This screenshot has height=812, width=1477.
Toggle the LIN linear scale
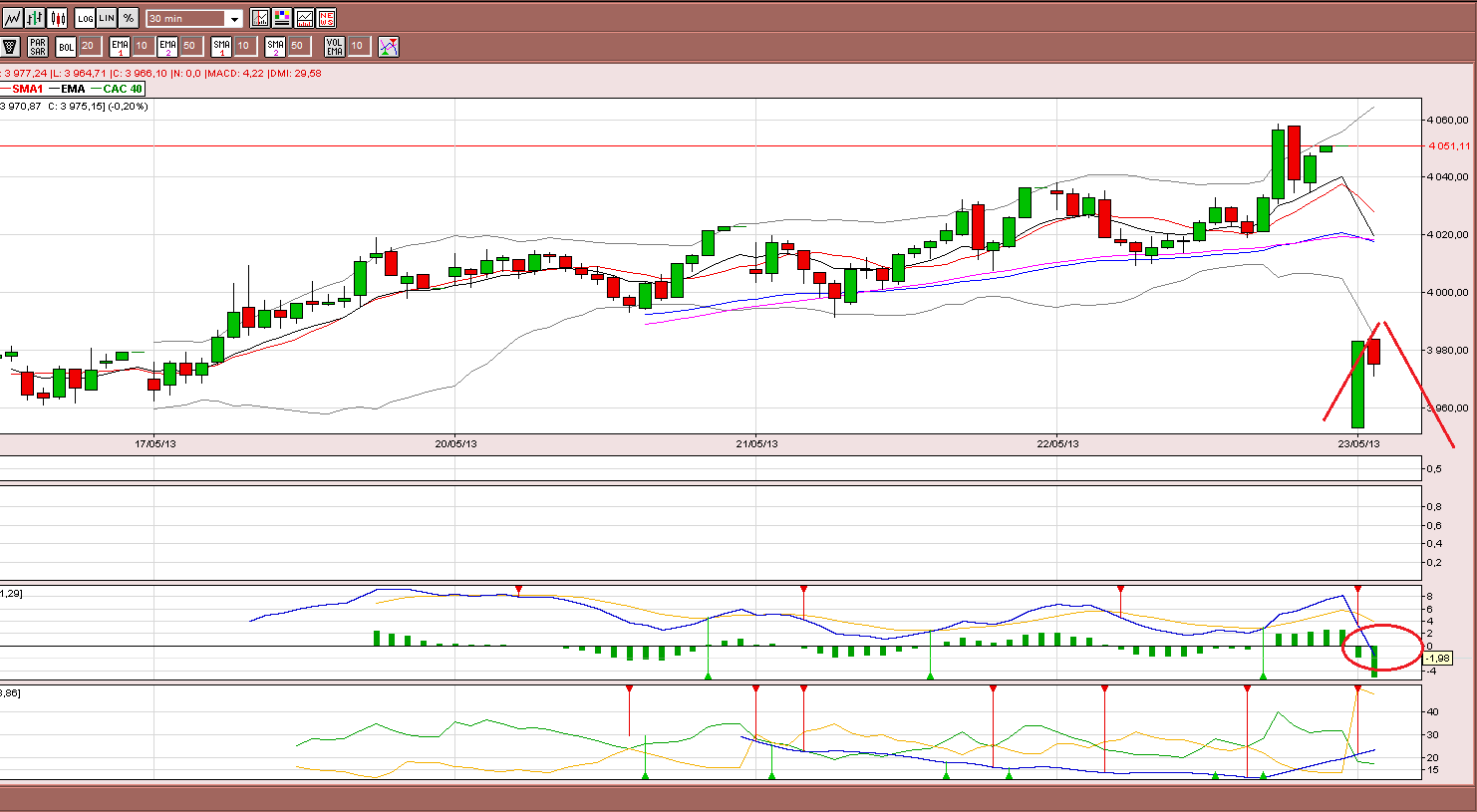(x=107, y=18)
